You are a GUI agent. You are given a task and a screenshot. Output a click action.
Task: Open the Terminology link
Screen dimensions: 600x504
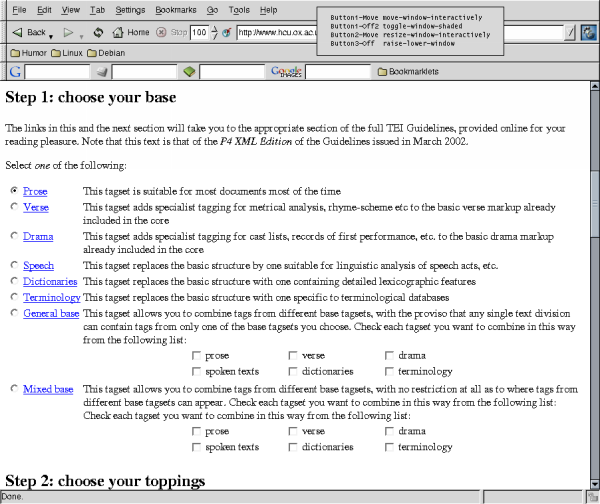[x=52, y=298]
